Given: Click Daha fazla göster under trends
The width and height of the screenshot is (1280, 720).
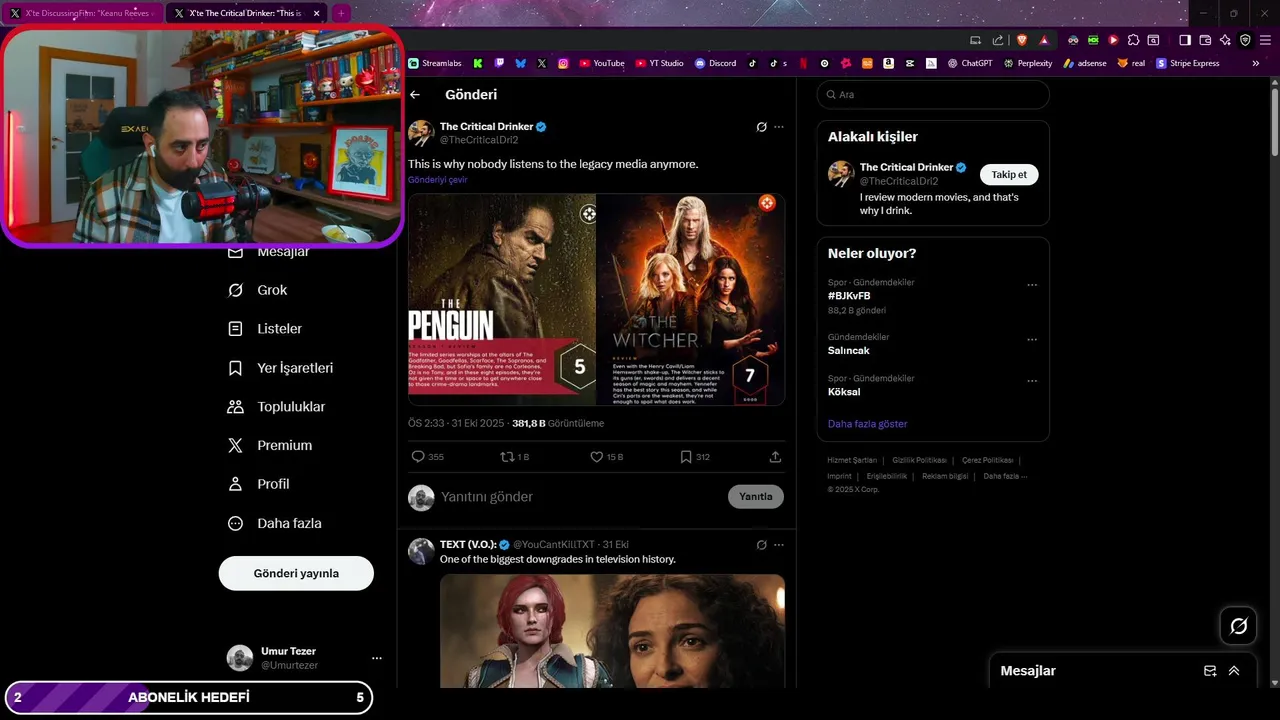Looking at the screenshot, I should 867,424.
